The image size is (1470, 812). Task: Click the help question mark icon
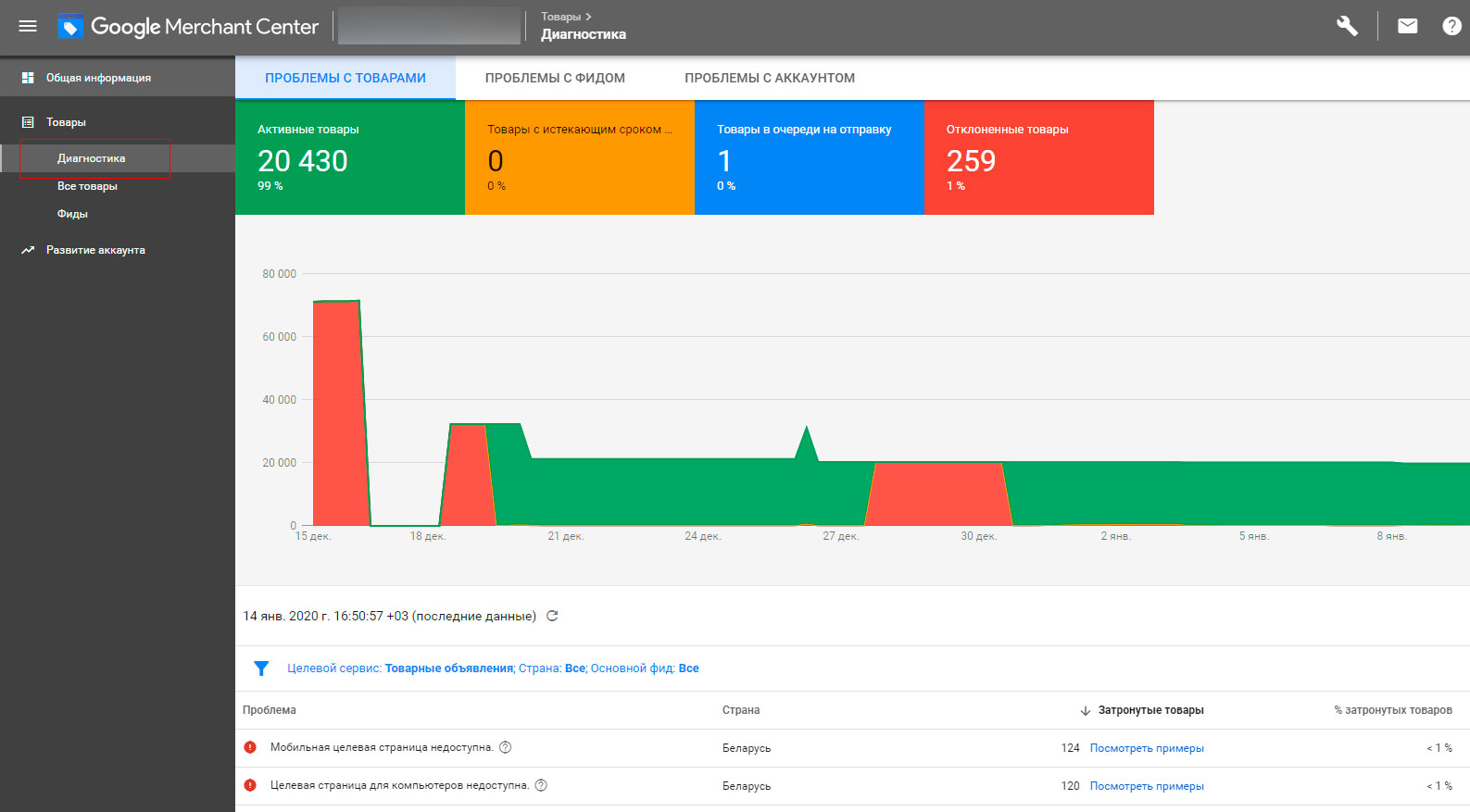[1451, 26]
